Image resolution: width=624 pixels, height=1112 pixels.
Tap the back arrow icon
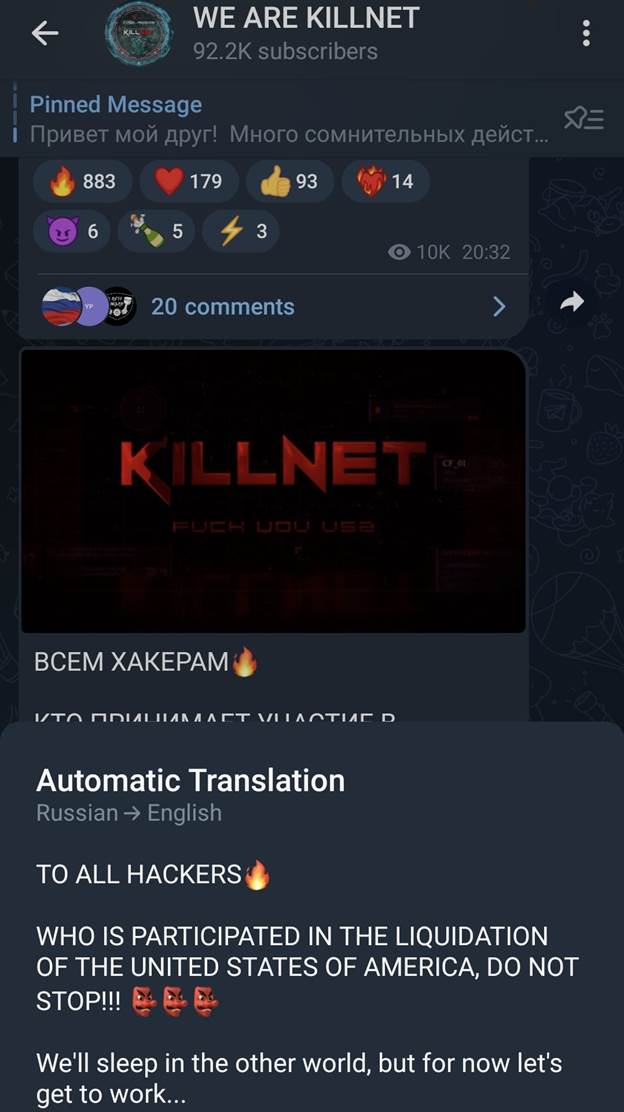coord(45,33)
